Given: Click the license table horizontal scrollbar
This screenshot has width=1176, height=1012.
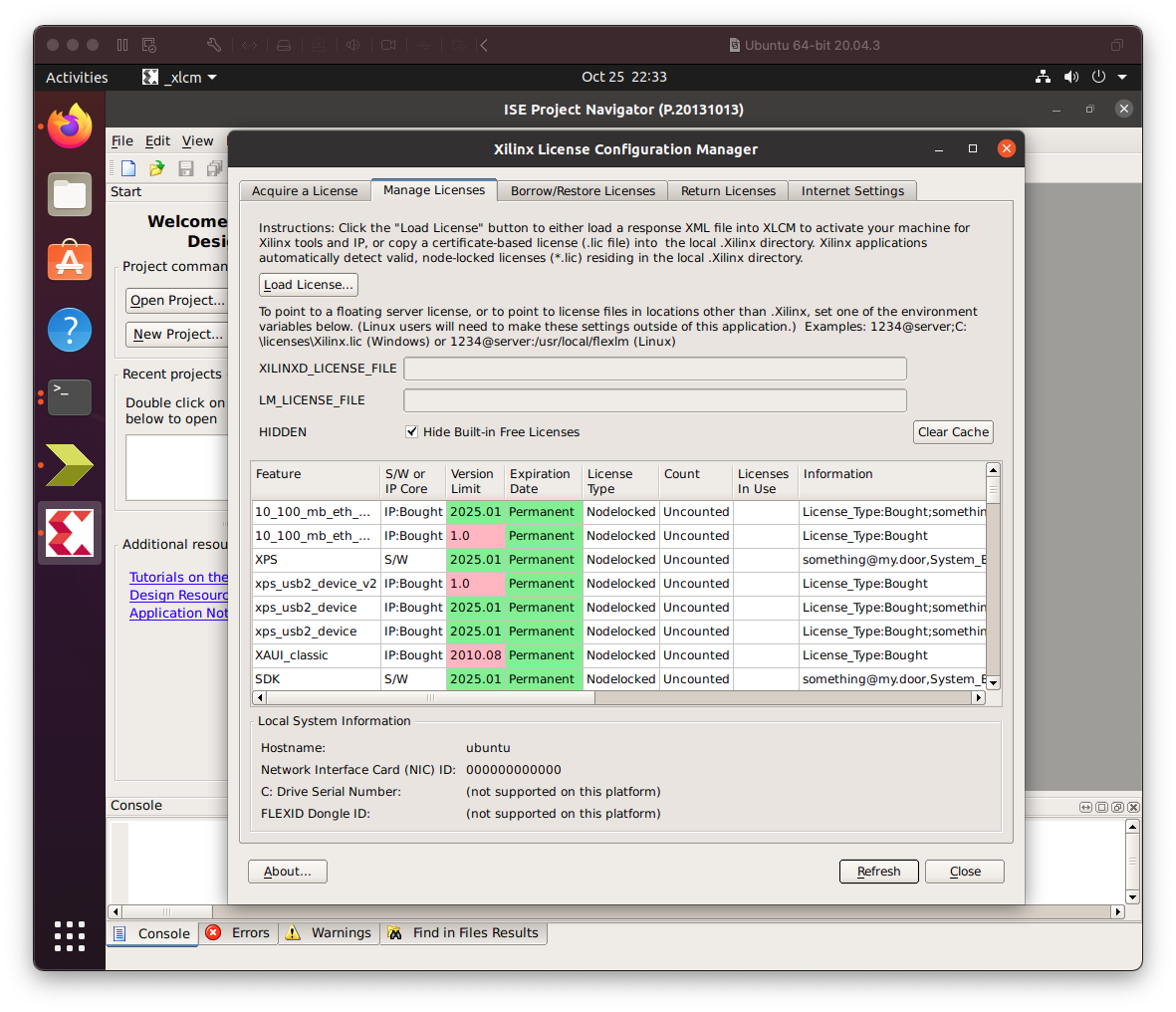Looking at the screenshot, I should point(430,697).
